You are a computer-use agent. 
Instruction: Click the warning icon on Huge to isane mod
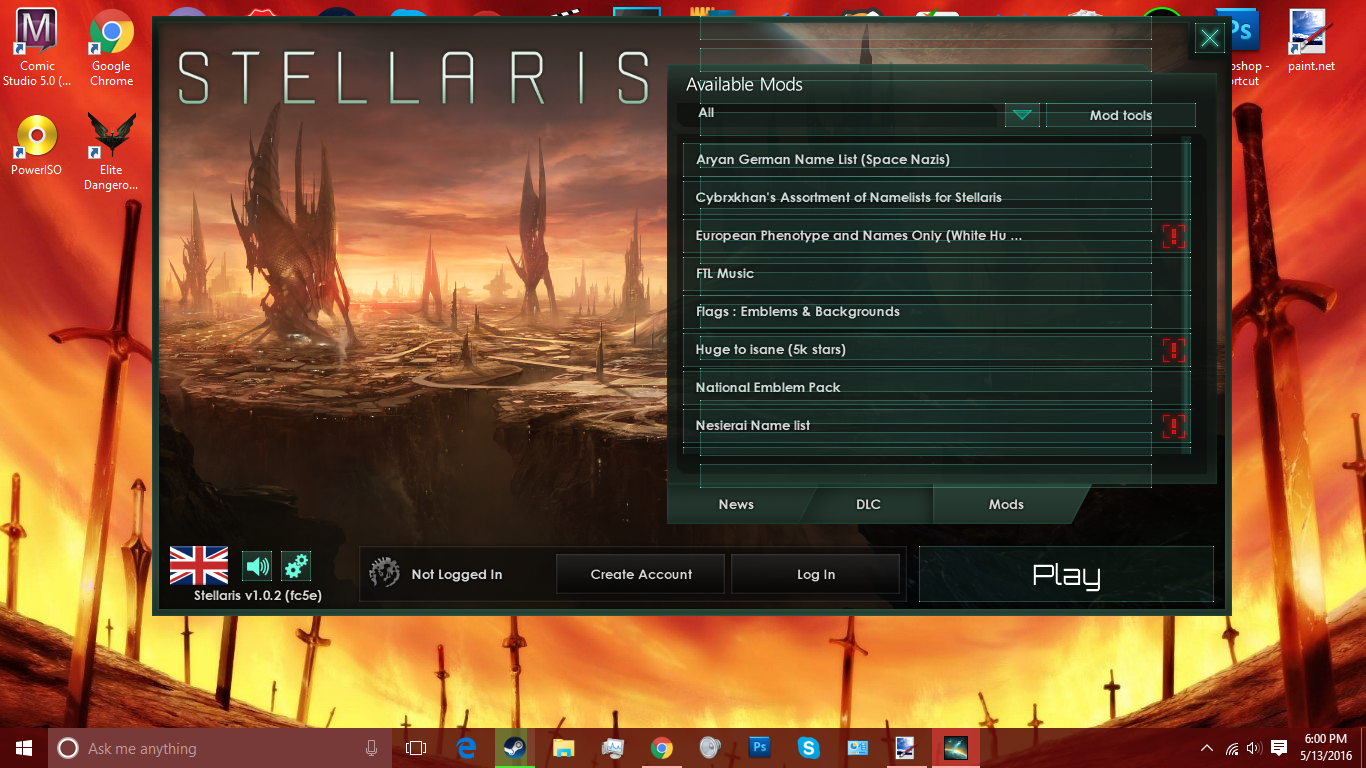point(1173,350)
